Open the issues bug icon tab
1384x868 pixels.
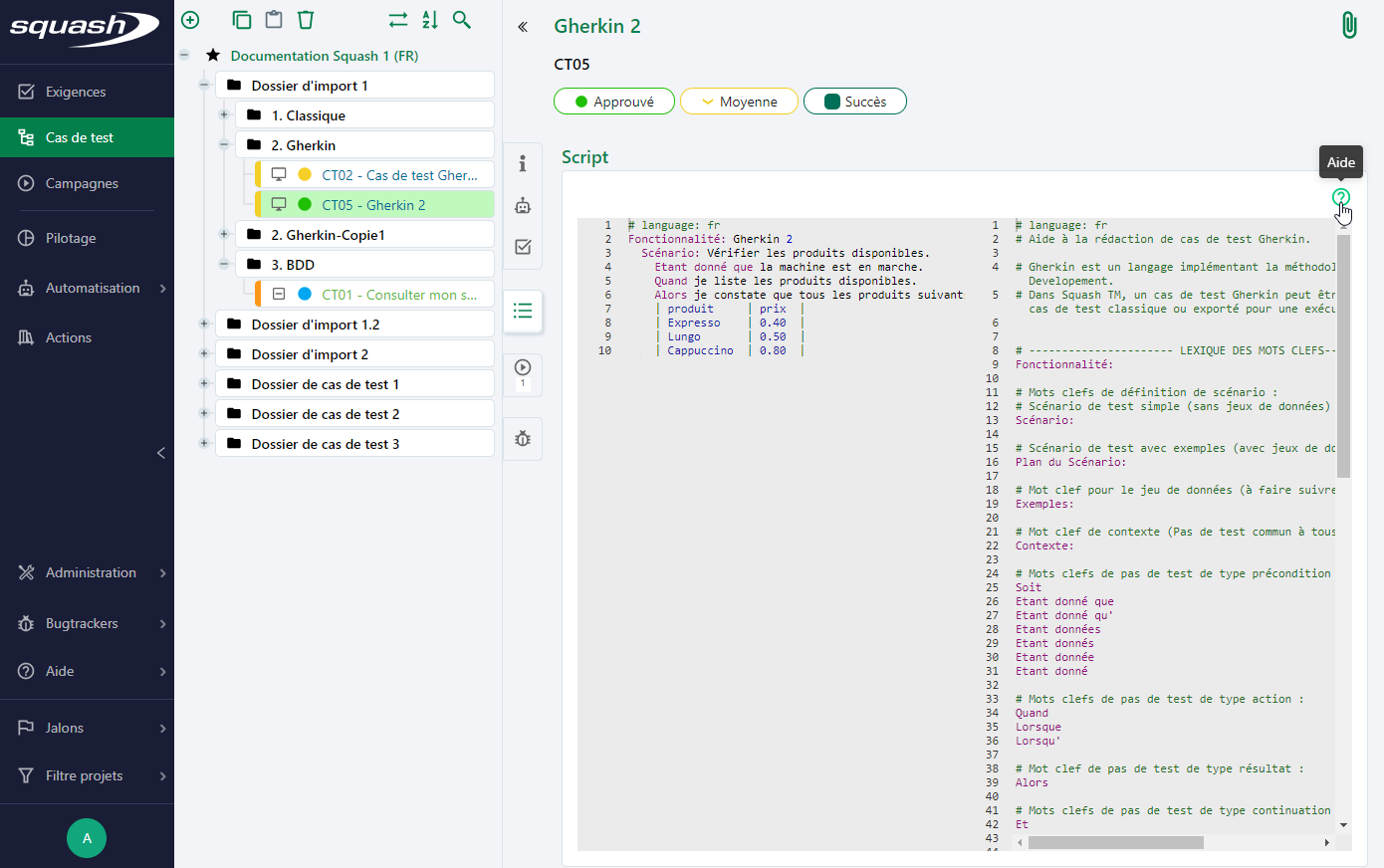coord(523,439)
